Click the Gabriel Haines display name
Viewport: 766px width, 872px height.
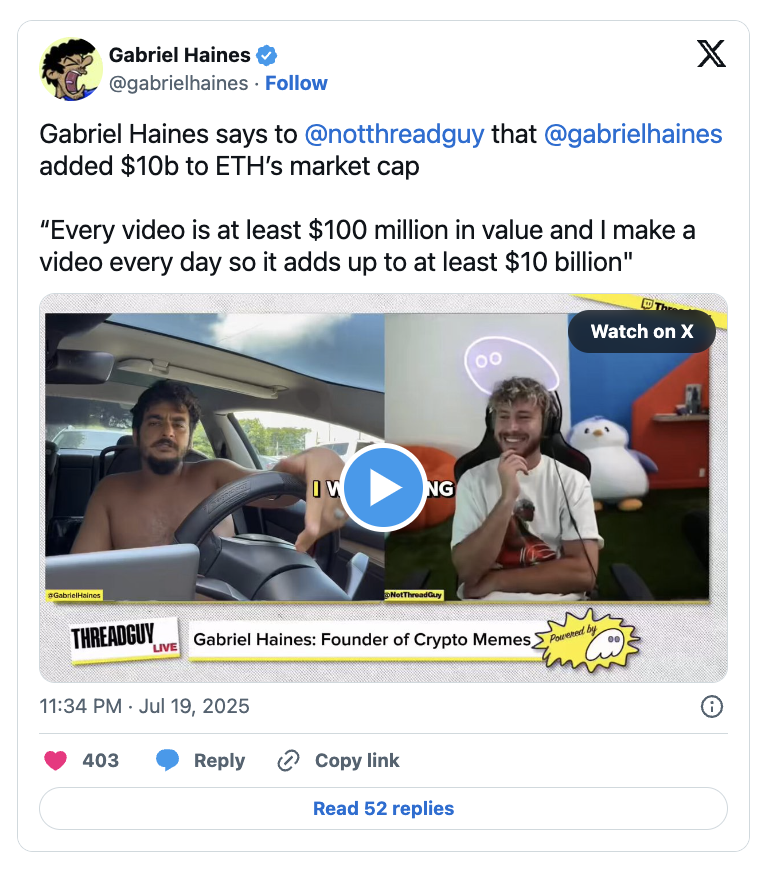180,55
